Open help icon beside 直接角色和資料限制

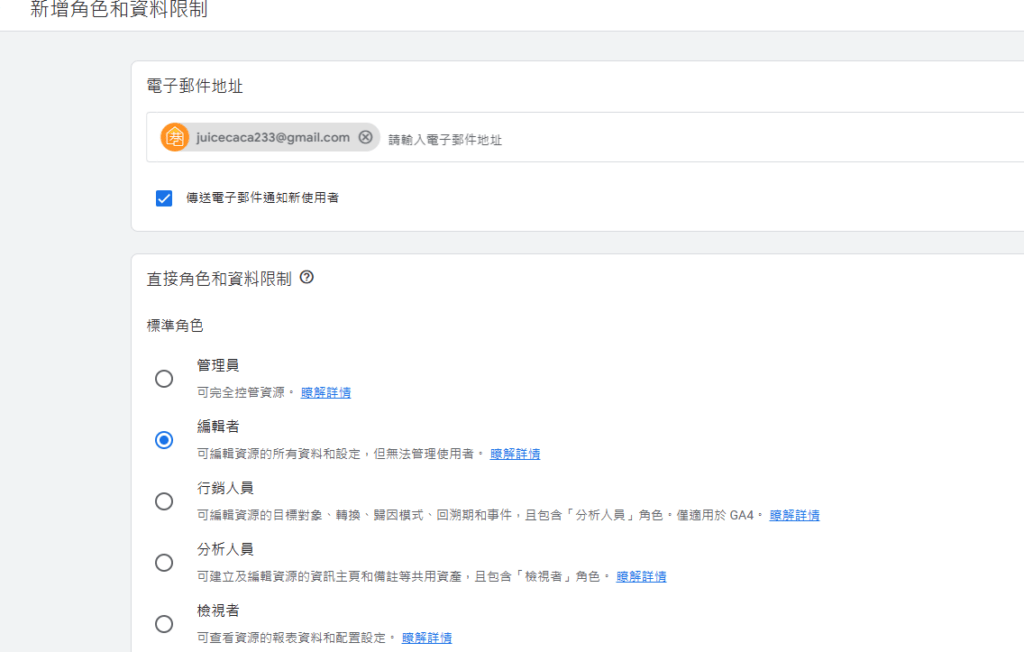(x=307, y=278)
